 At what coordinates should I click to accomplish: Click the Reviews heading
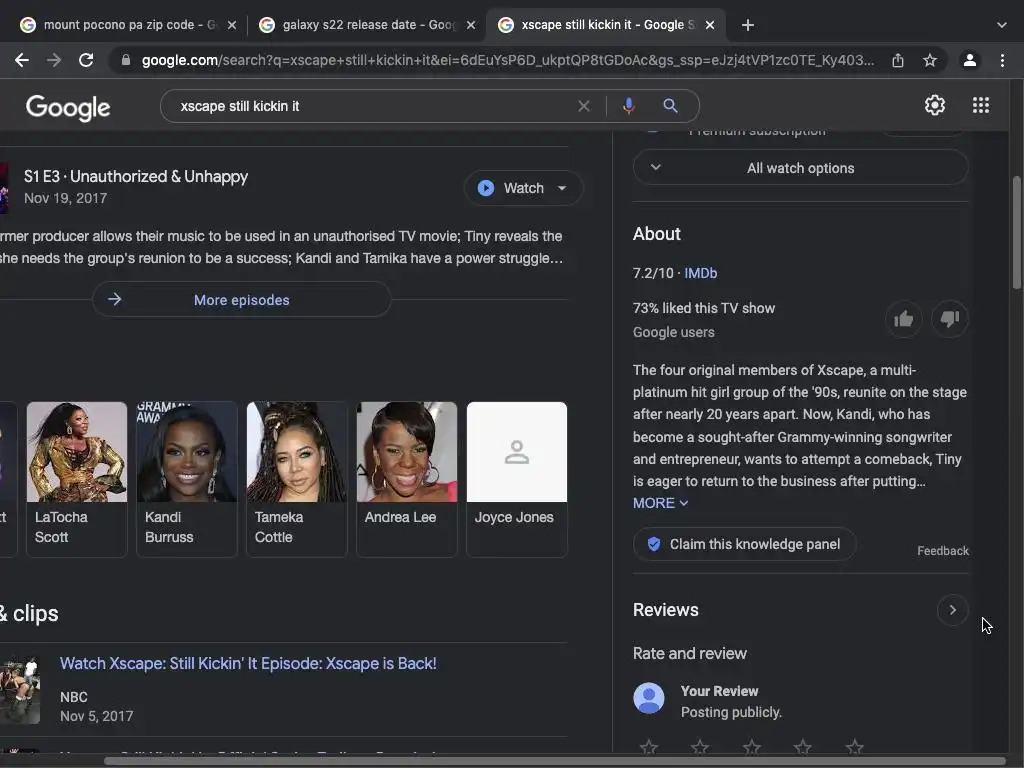[665, 610]
